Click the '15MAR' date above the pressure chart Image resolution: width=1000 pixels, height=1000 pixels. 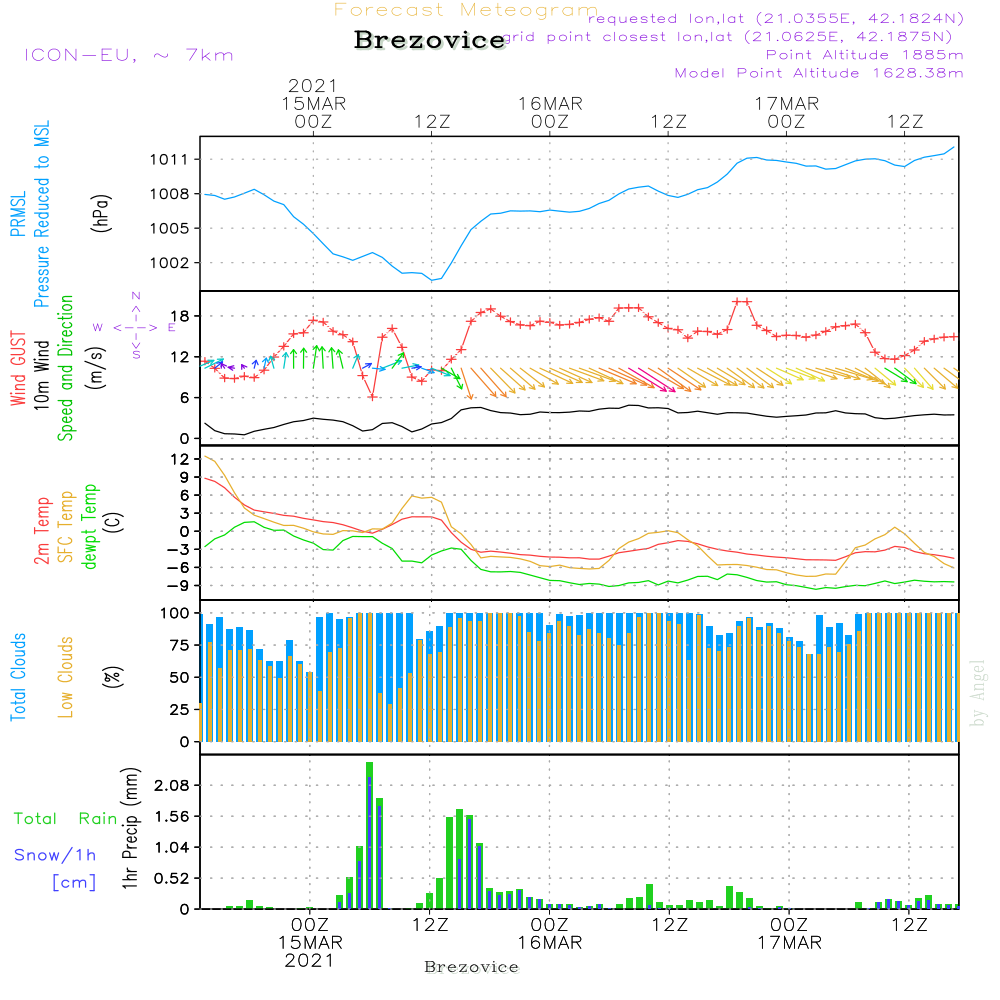[314, 103]
